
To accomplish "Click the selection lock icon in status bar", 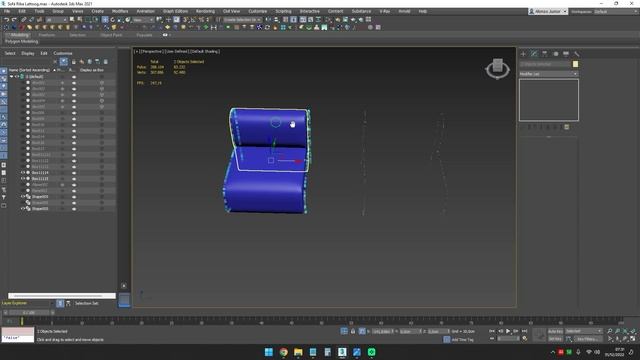I will (x=353, y=331).
